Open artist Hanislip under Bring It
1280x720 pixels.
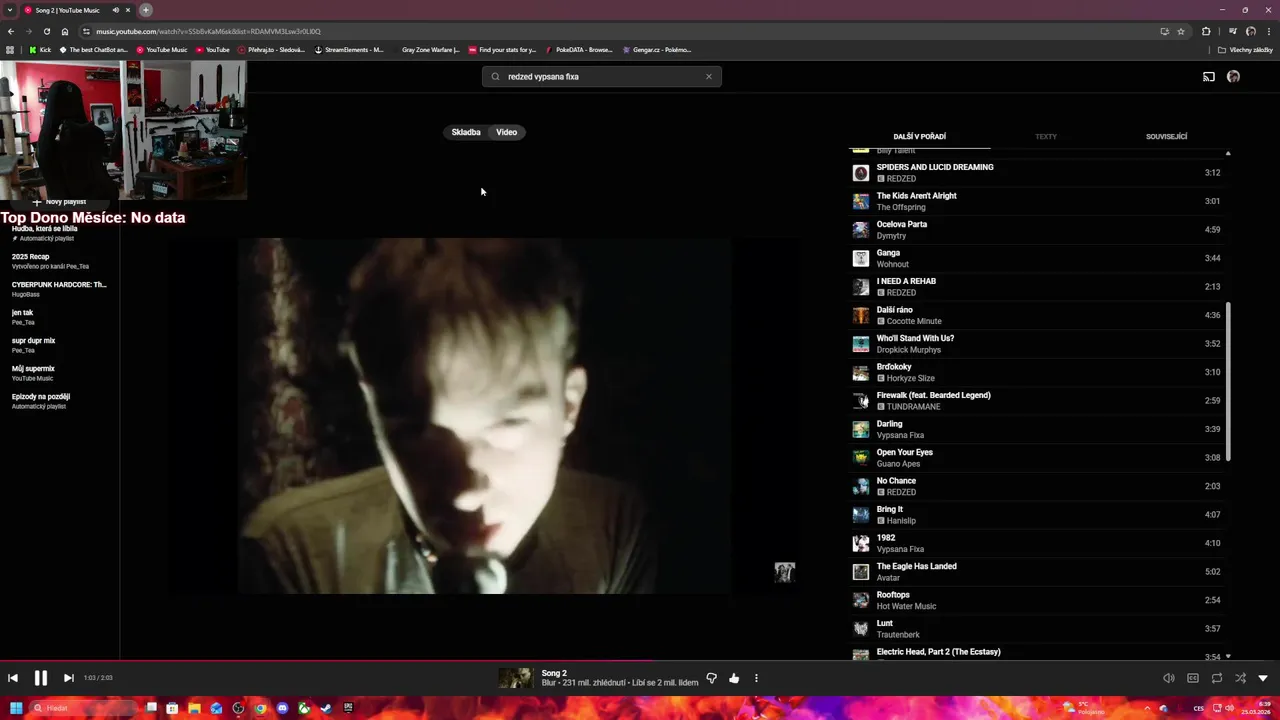(901, 521)
